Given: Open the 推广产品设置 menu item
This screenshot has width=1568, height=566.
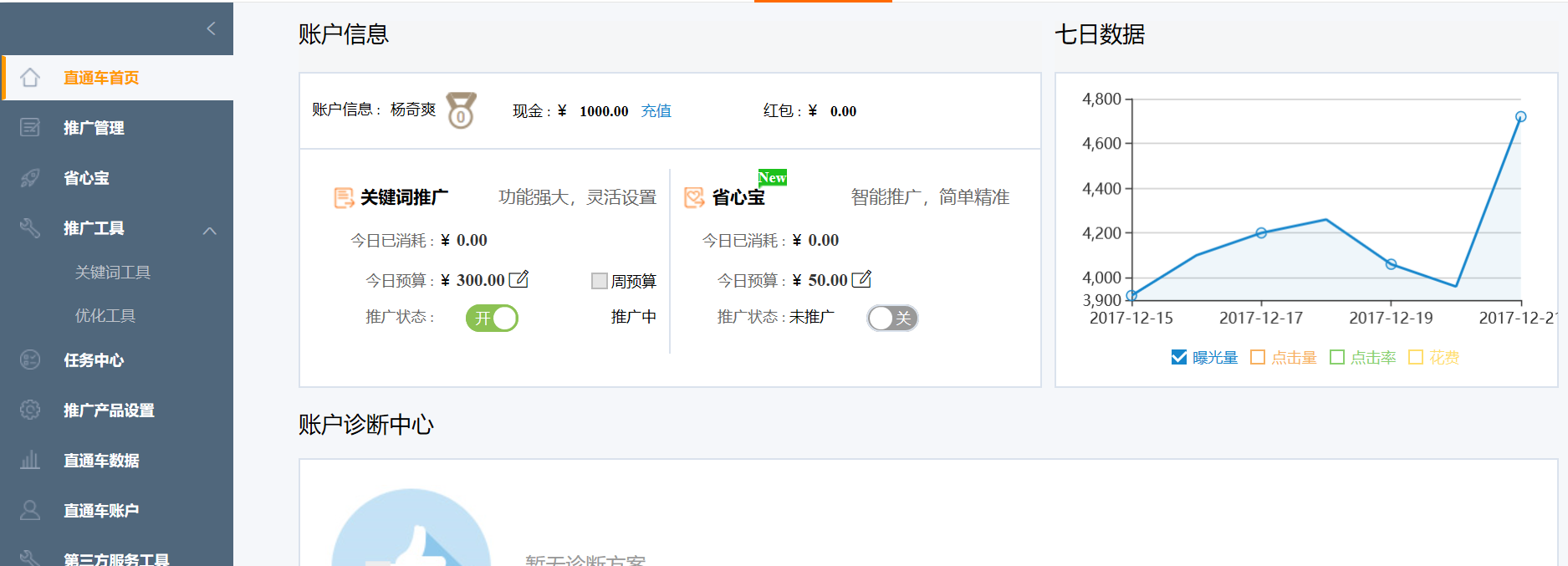Looking at the screenshot, I should coord(109,410).
